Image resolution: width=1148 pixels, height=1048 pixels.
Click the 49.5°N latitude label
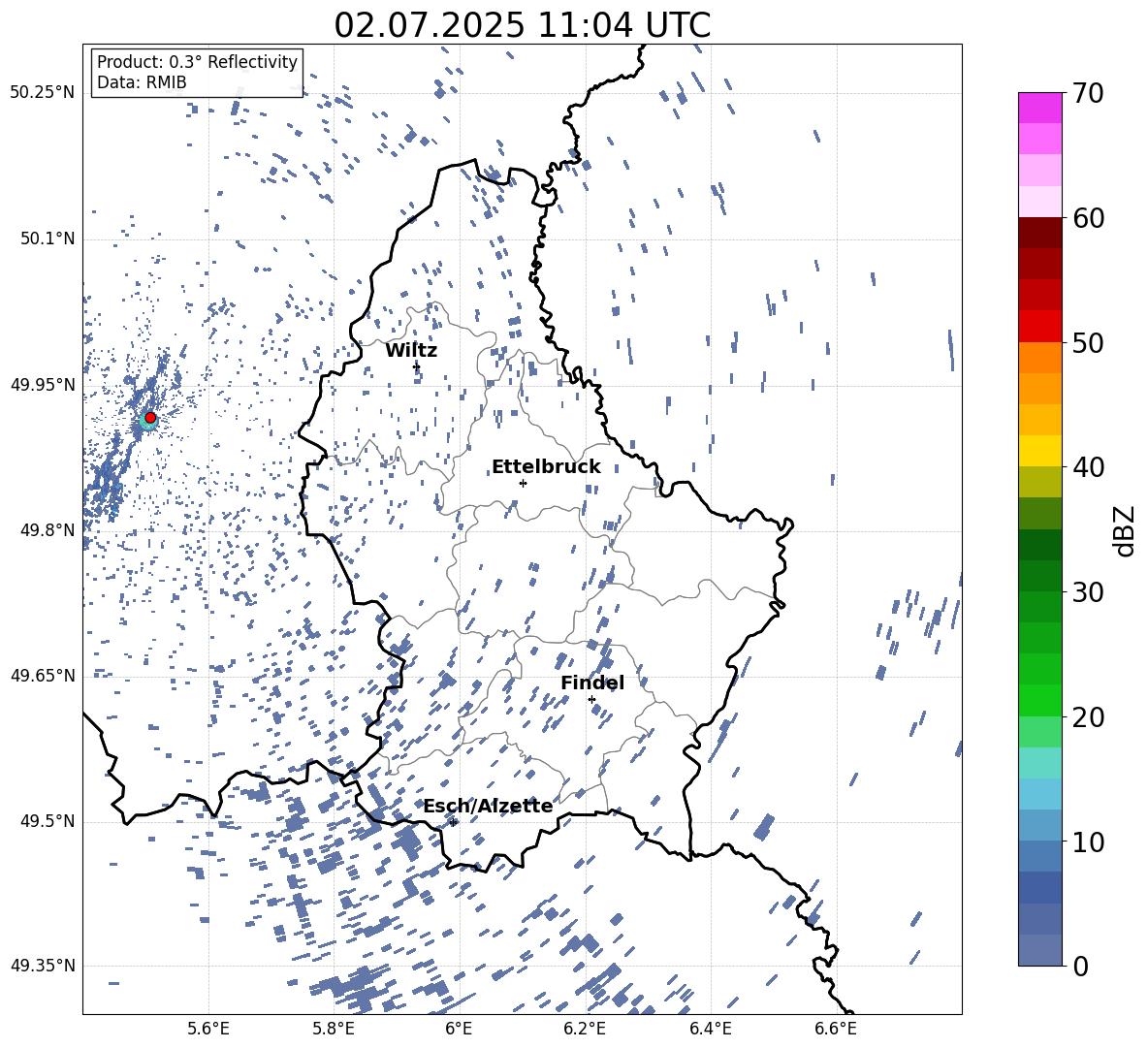tap(48, 821)
